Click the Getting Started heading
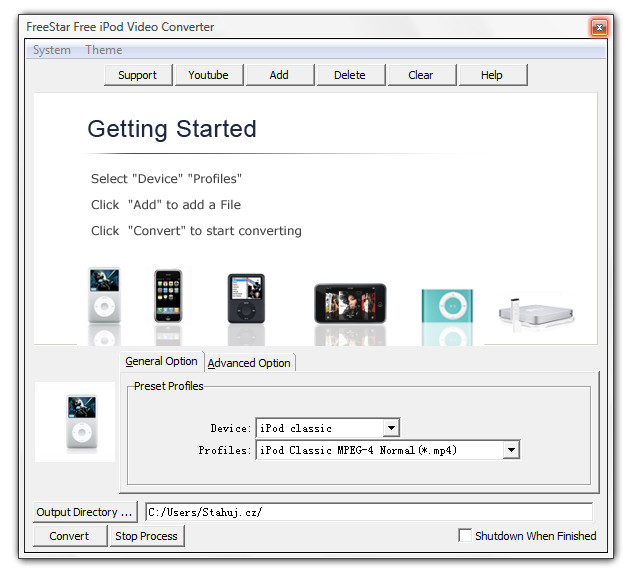Image resolution: width=634 pixels, height=585 pixels. pos(172,129)
